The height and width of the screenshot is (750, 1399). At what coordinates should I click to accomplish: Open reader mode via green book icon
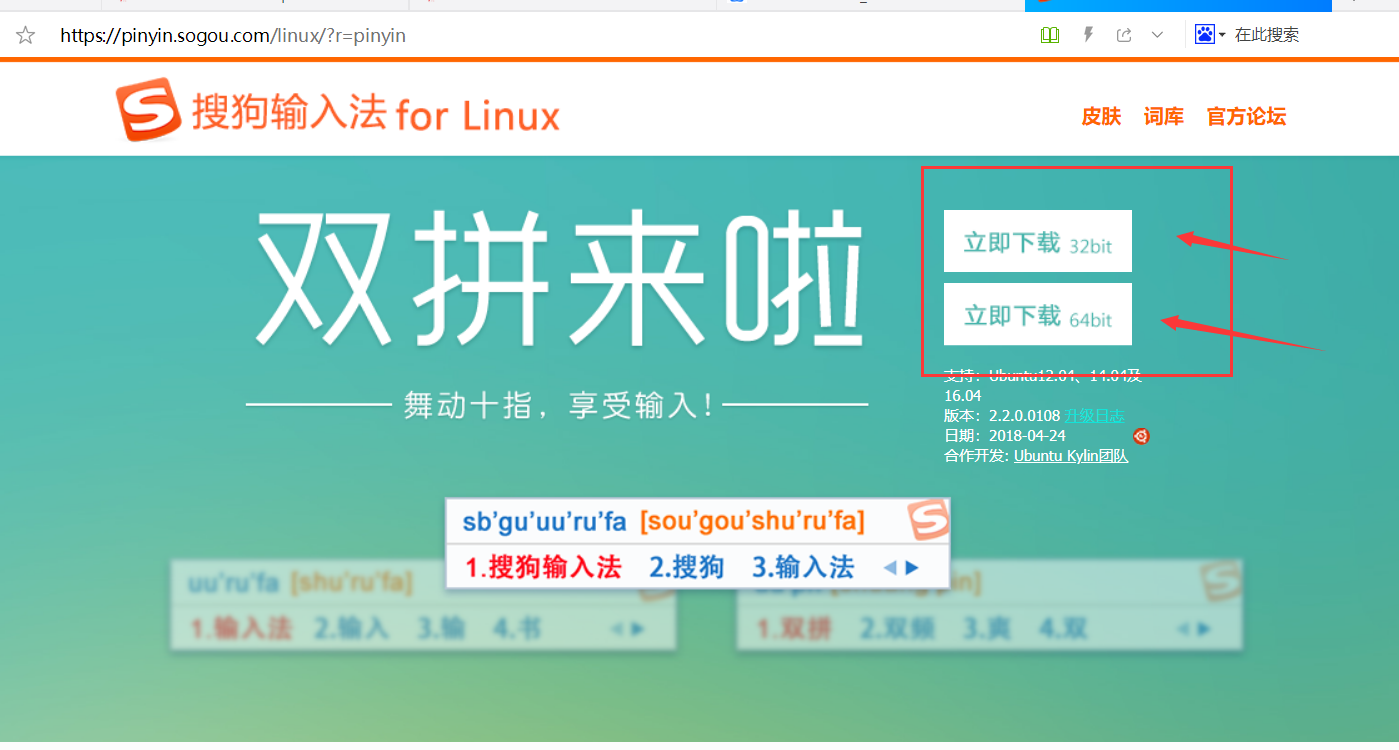1049,35
